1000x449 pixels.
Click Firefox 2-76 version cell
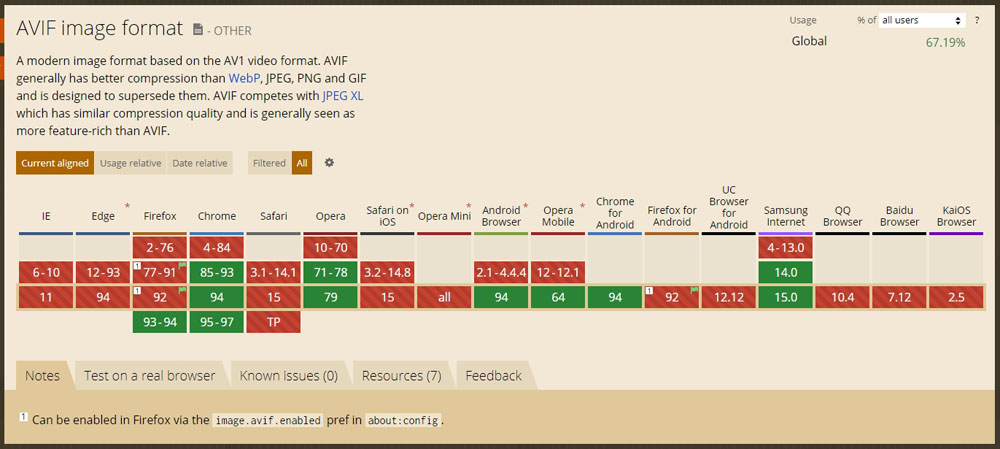click(159, 247)
